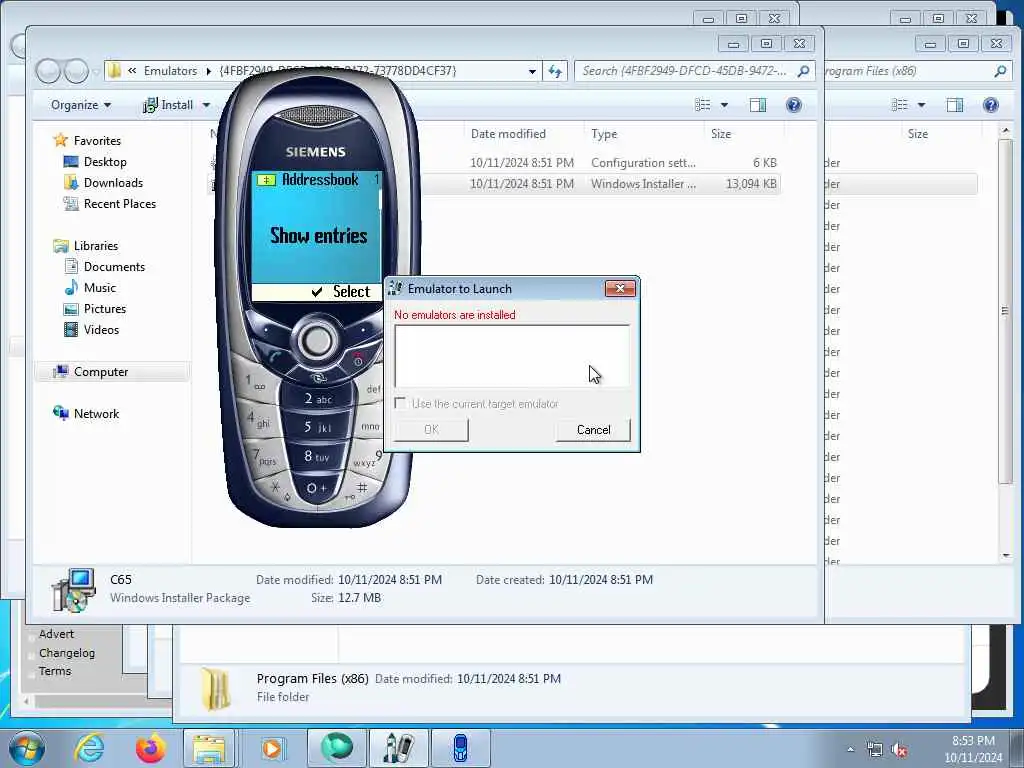Open Pictures library

pyautogui.click(x=104, y=309)
